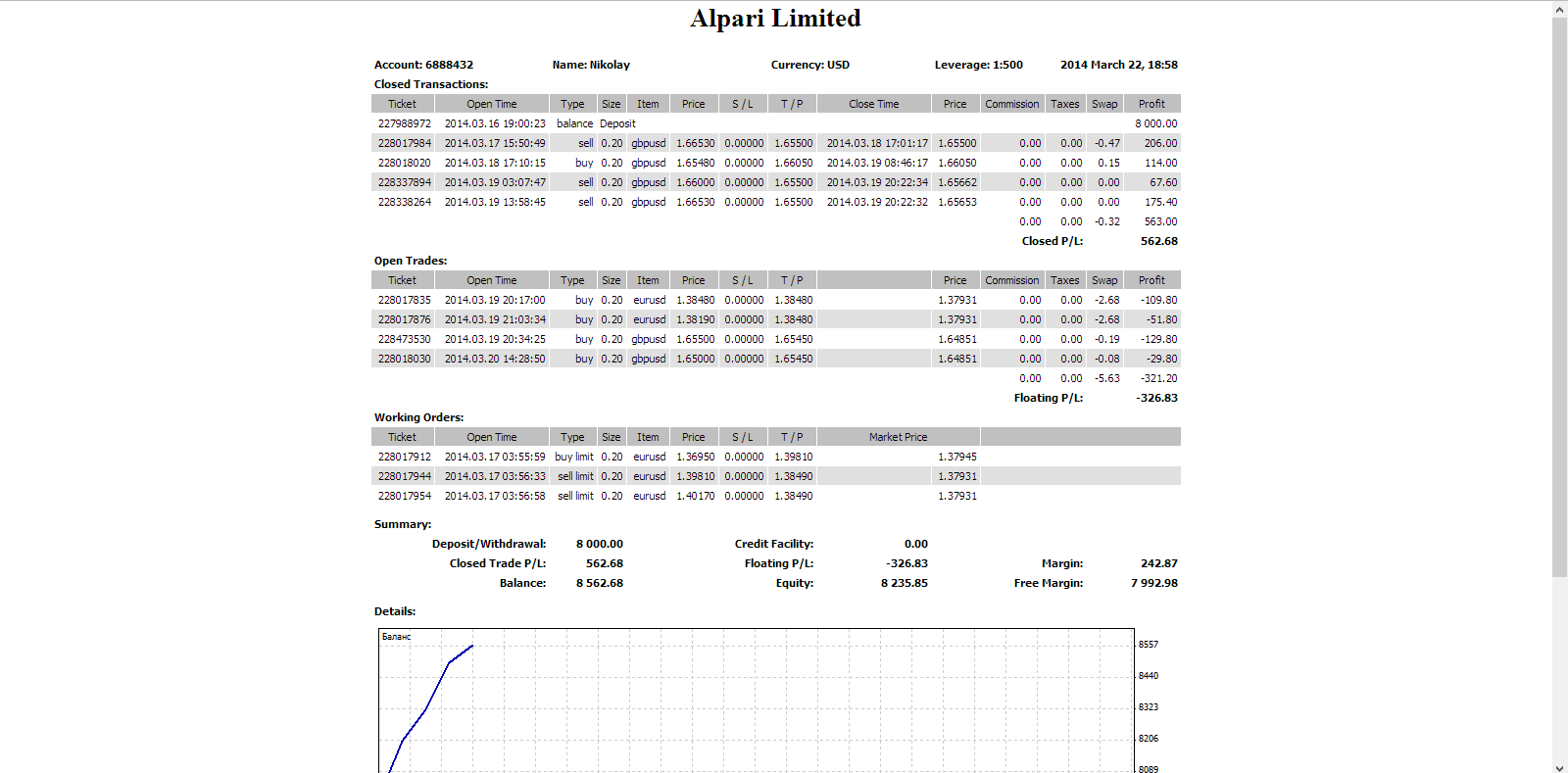
Task: Click the Closed Transactions heading
Action: coord(431,84)
